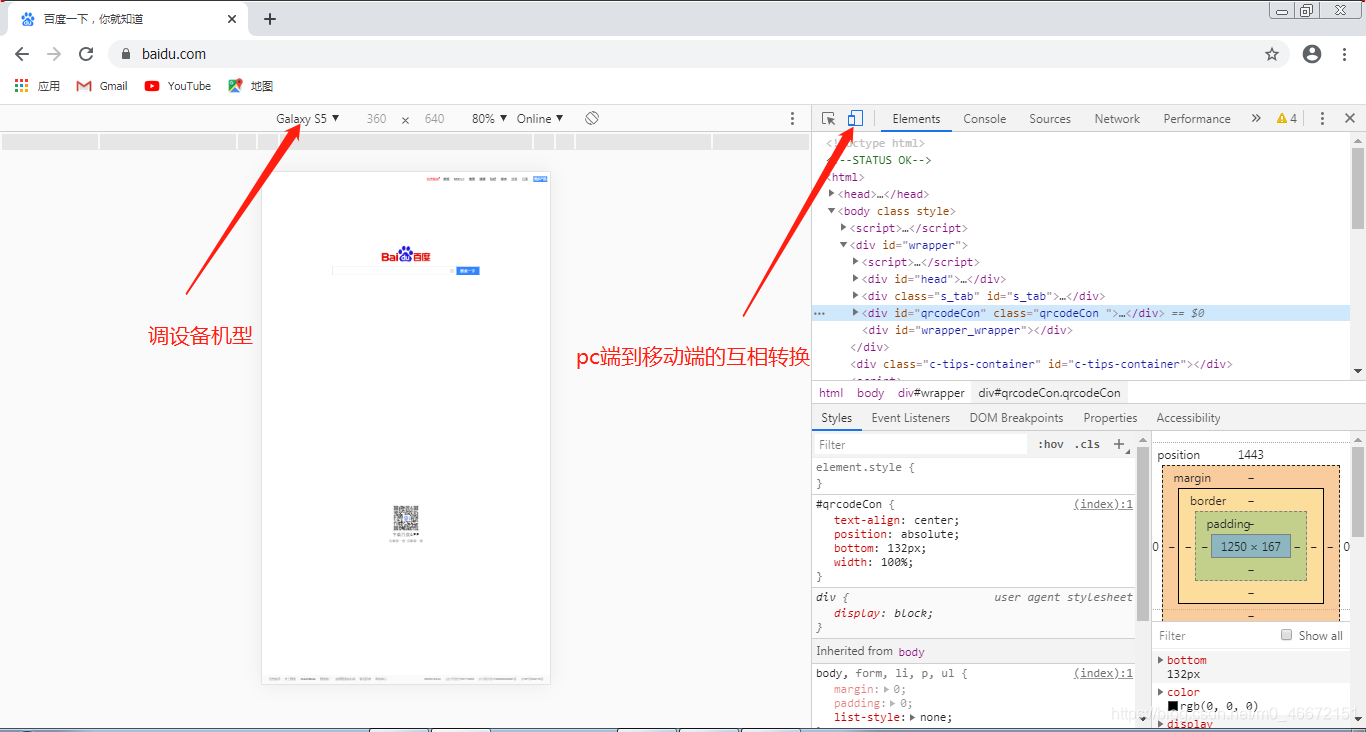Open Gmail bookmark
1366x732 pixels.
102,86
